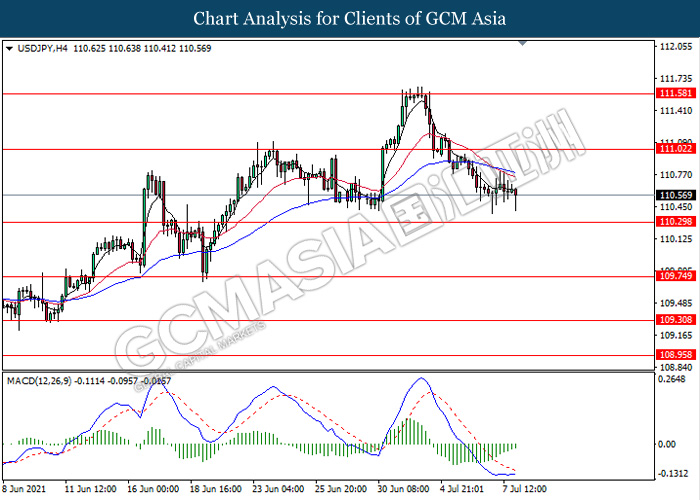Click the MACD scale value -0.1312
This screenshot has height=500, width=700.
coord(674,474)
